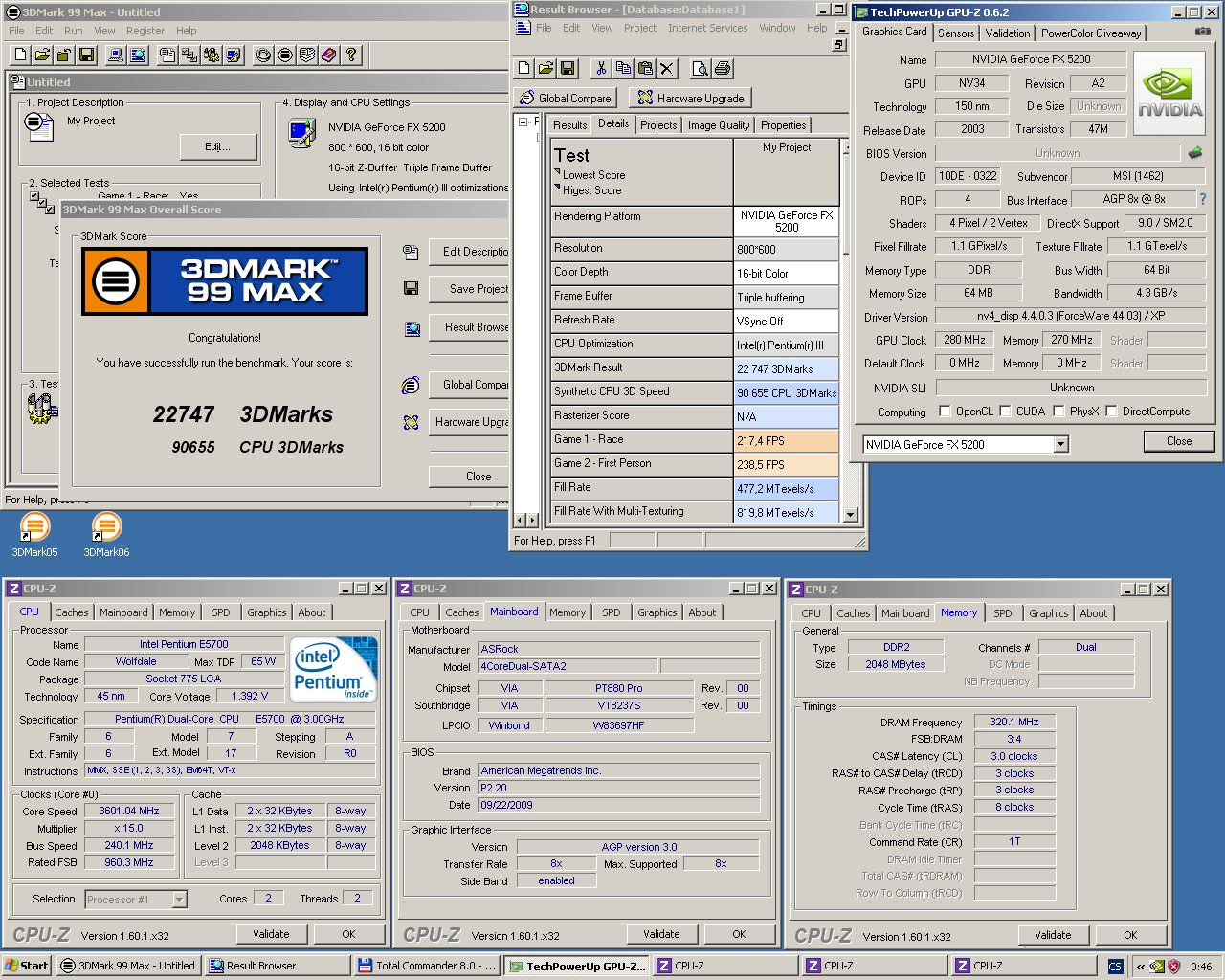This screenshot has width=1225, height=980.
Task: Click OK button in right CPU-Z window
Action: 1130,935
